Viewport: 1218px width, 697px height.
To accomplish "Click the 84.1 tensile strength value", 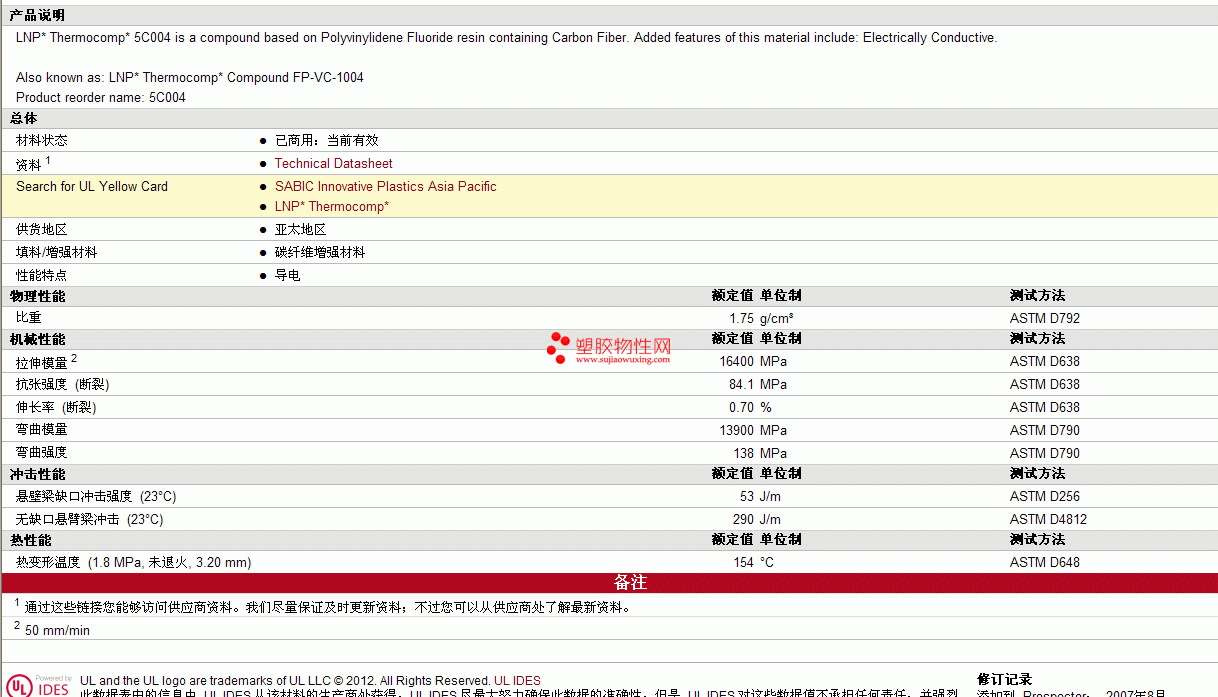I will click(x=741, y=384).
